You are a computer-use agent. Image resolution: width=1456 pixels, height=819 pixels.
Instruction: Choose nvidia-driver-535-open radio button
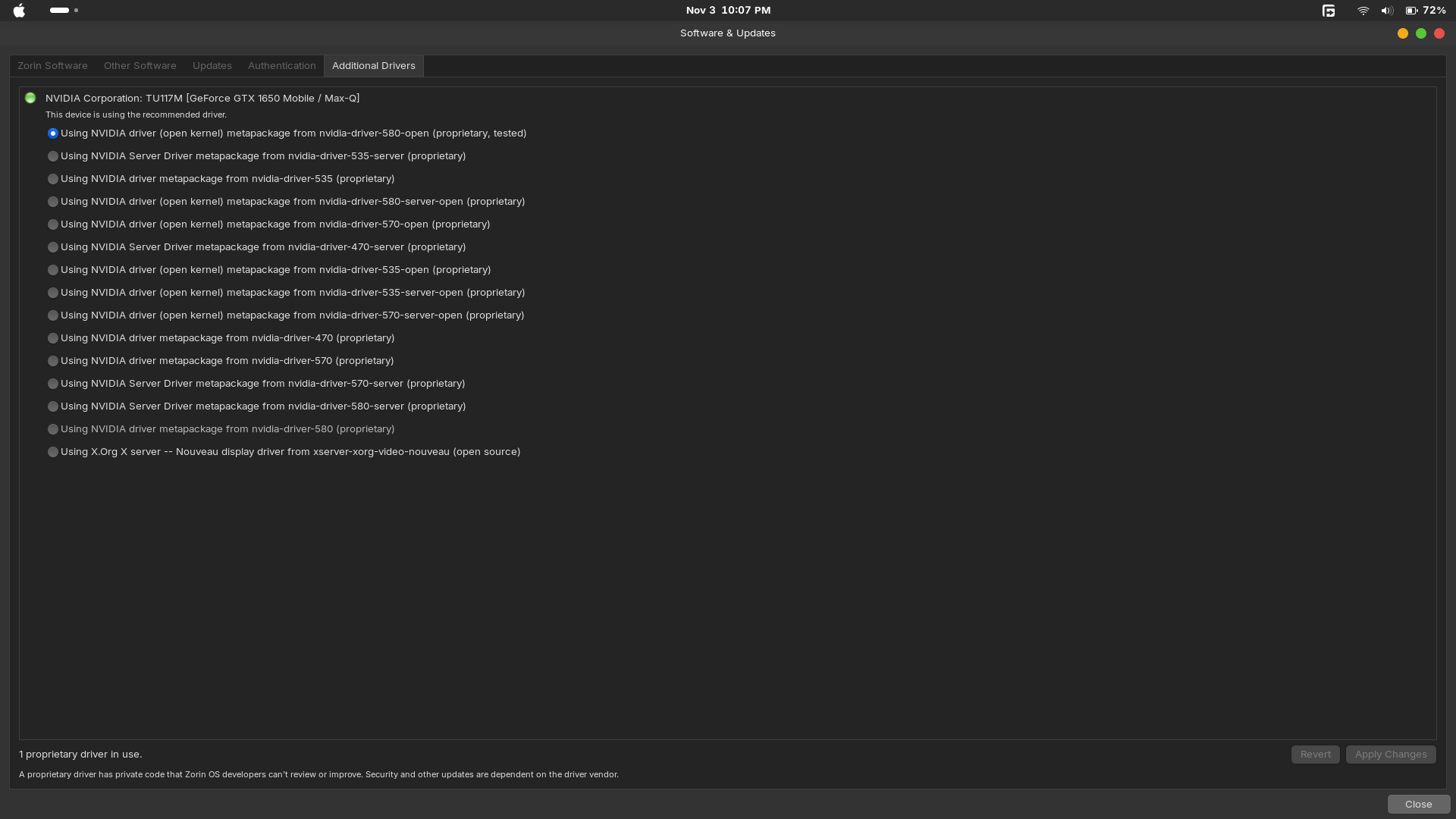(53, 270)
